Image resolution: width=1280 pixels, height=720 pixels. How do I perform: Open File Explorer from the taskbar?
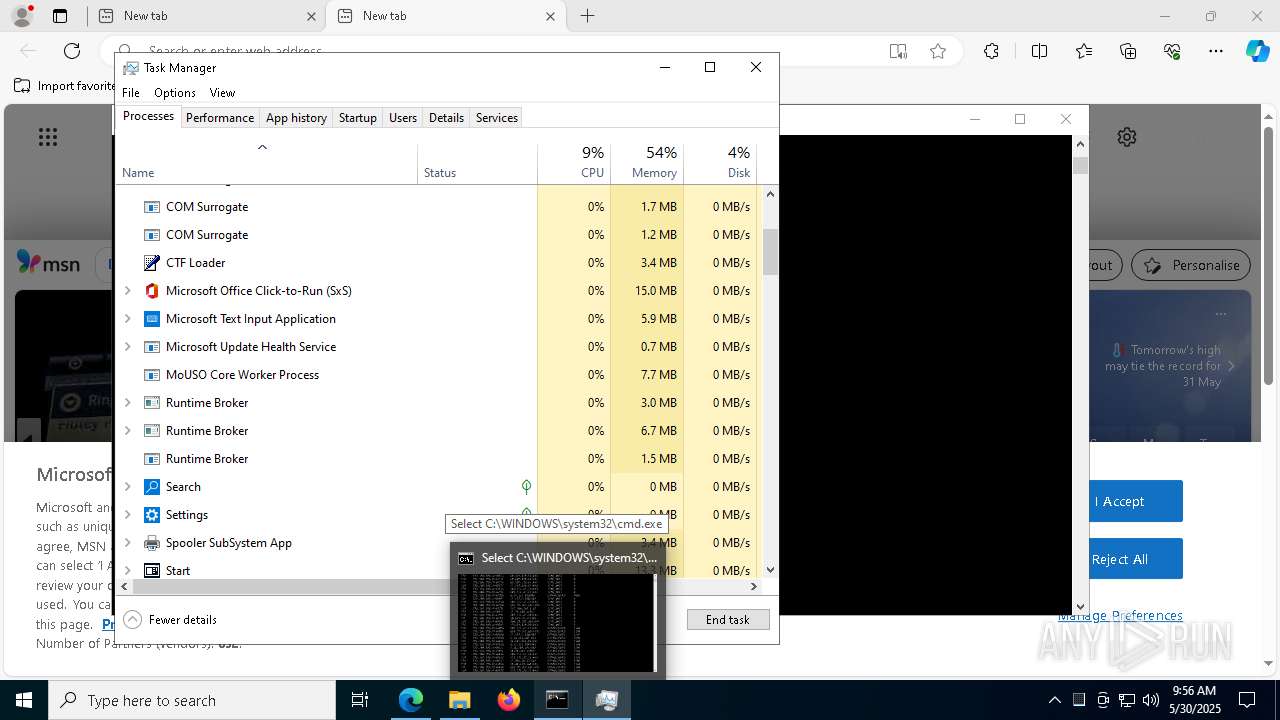459,700
